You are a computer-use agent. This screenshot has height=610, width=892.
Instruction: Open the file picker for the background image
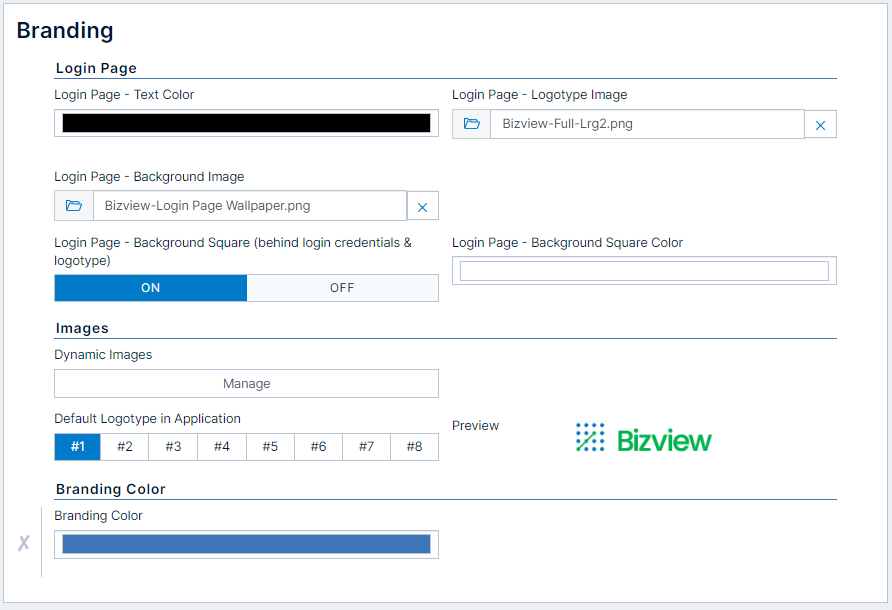(73, 205)
